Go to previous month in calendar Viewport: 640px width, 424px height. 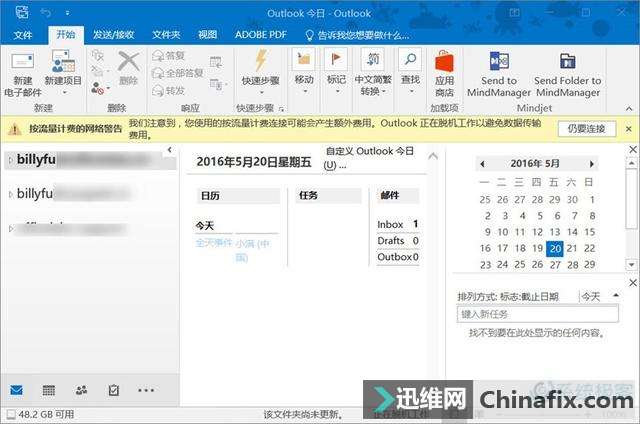coord(482,164)
